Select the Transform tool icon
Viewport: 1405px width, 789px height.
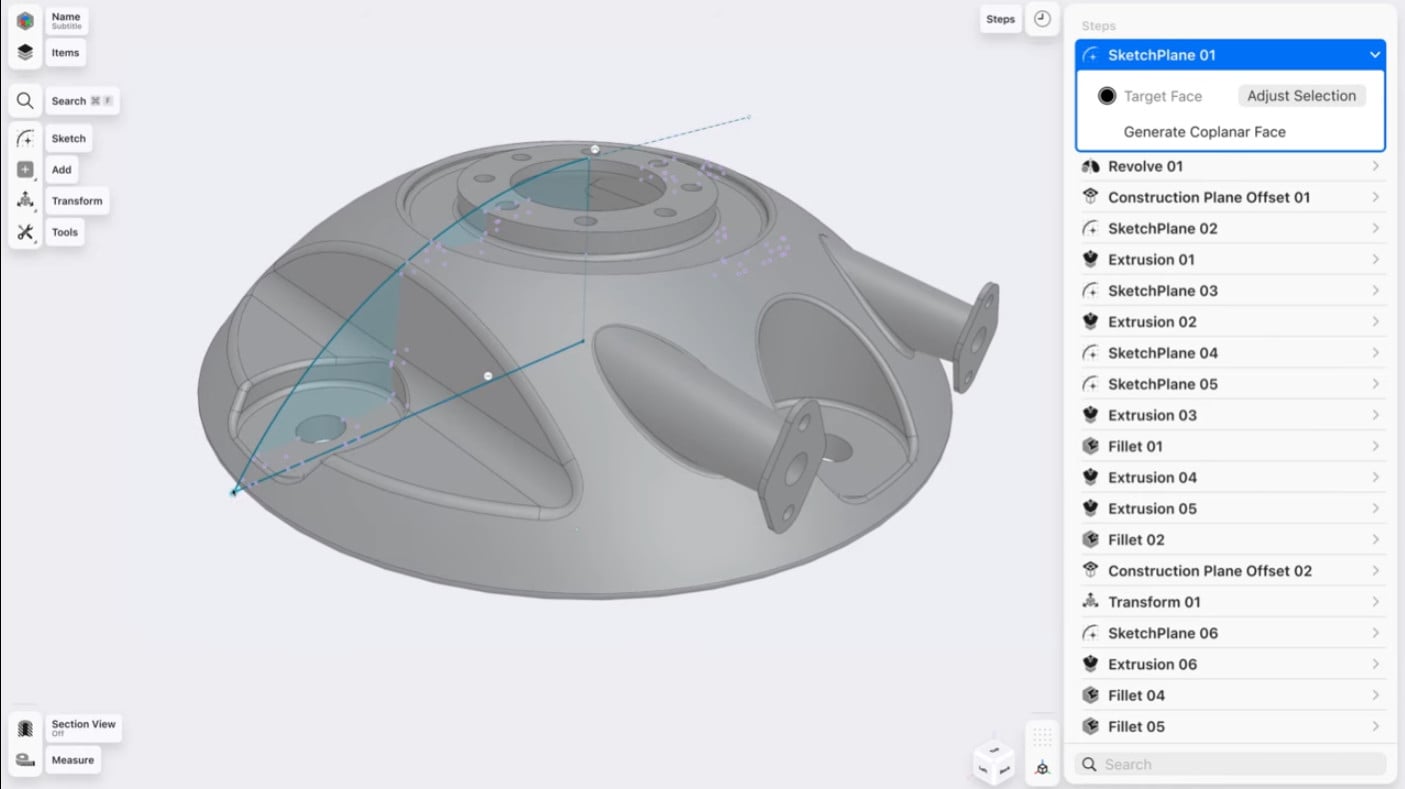[x=25, y=201]
